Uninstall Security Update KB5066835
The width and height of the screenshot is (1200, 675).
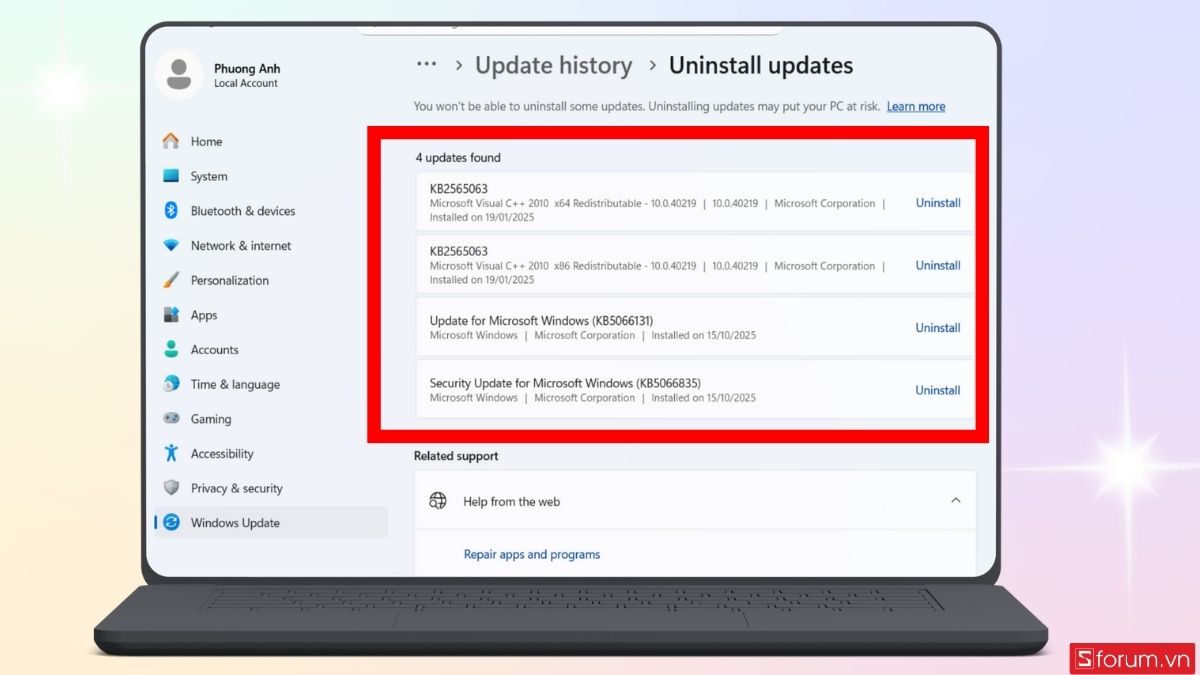[x=938, y=391]
